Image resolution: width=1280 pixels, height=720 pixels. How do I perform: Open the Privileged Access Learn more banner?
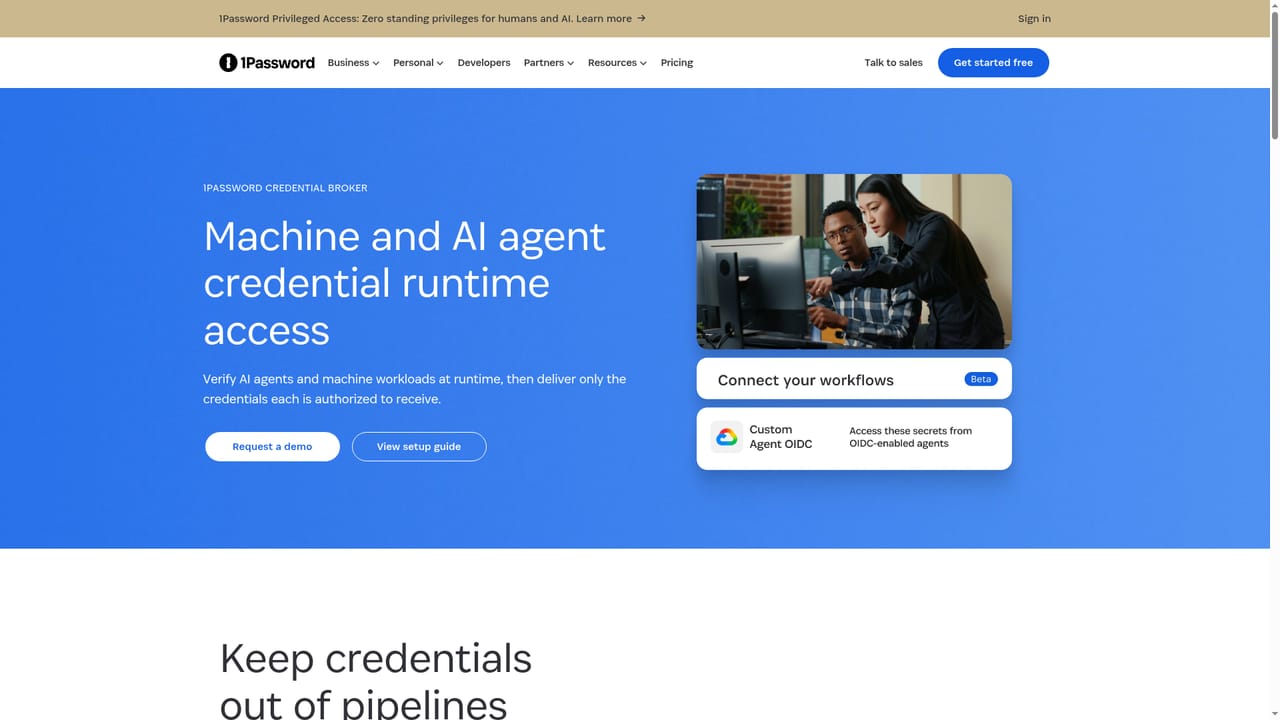[x=432, y=18]
